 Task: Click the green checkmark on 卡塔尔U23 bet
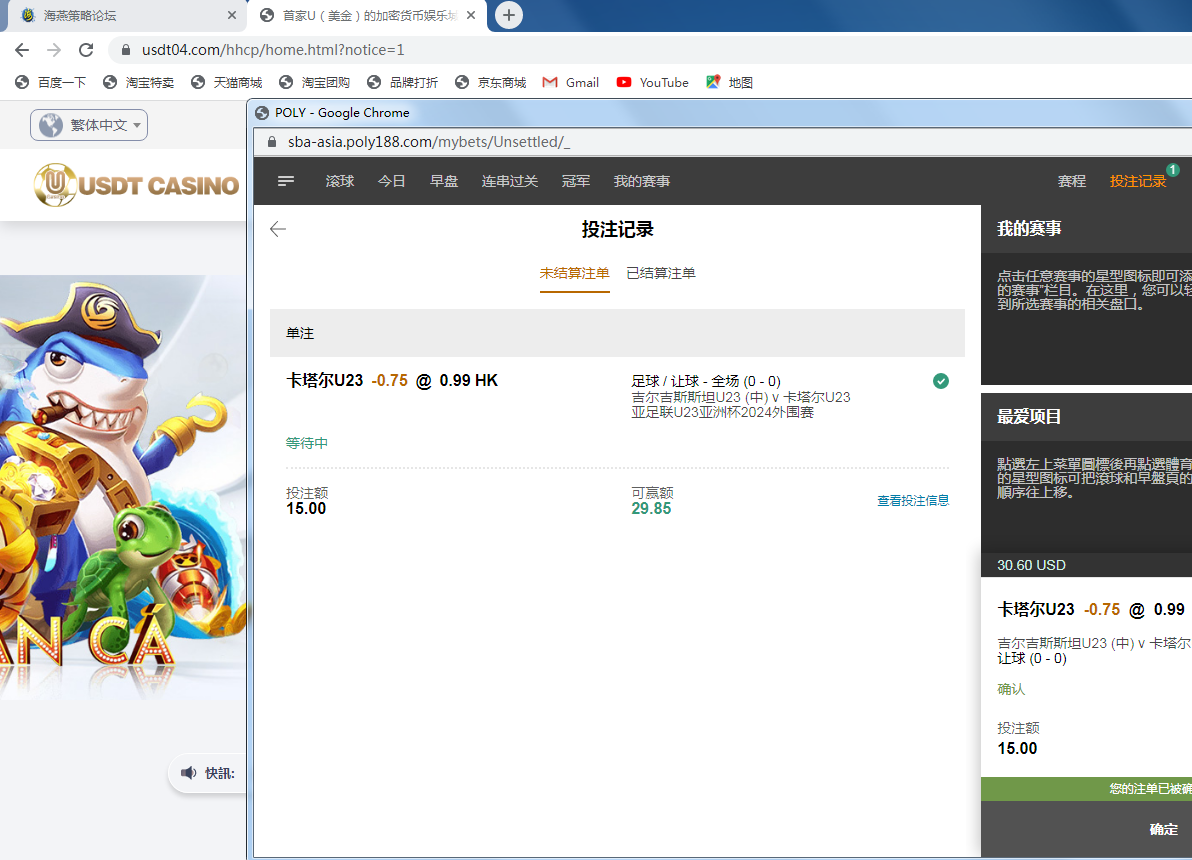point(940,381)
